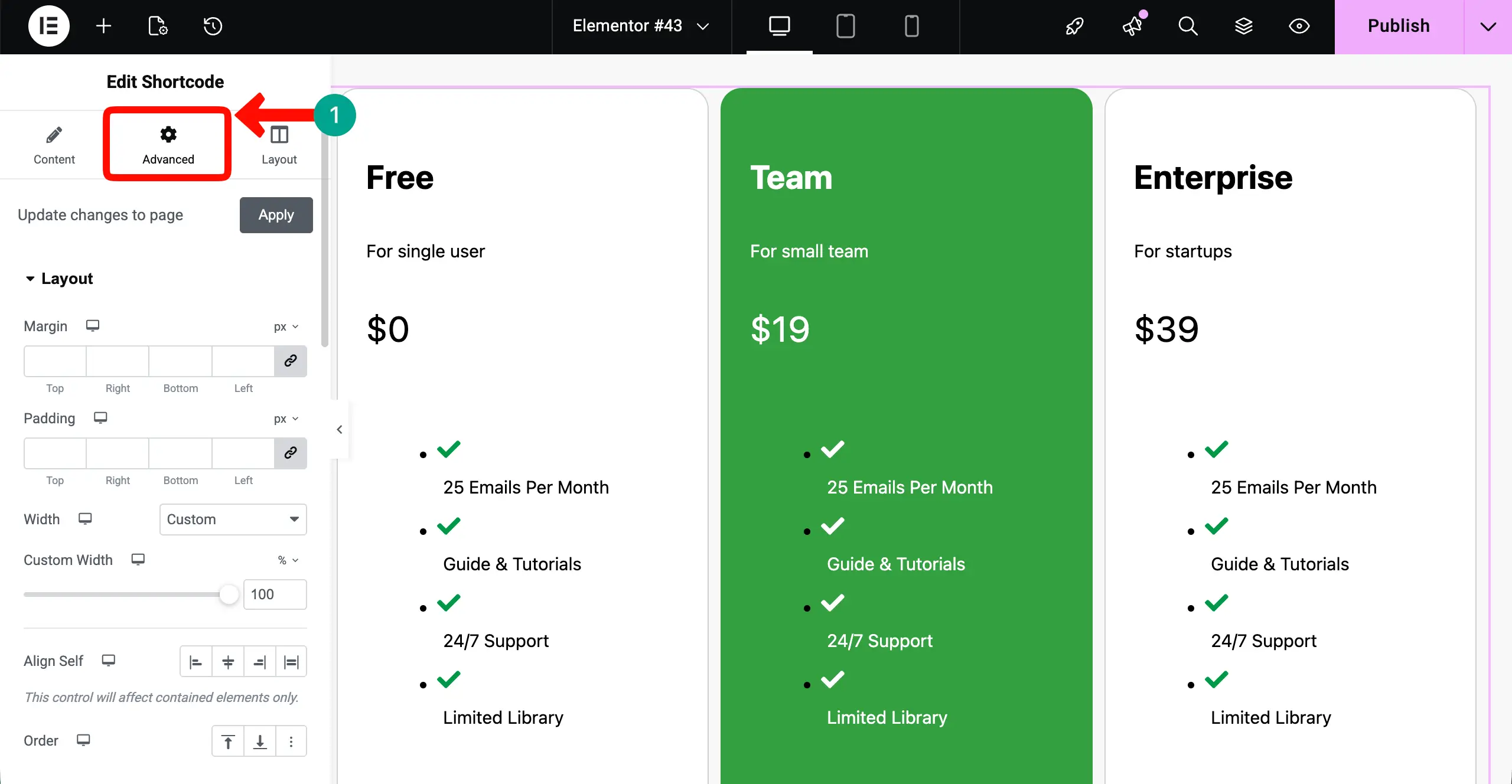Open page settings from the top toolbar
The image size is (1512, 784).
157,26
